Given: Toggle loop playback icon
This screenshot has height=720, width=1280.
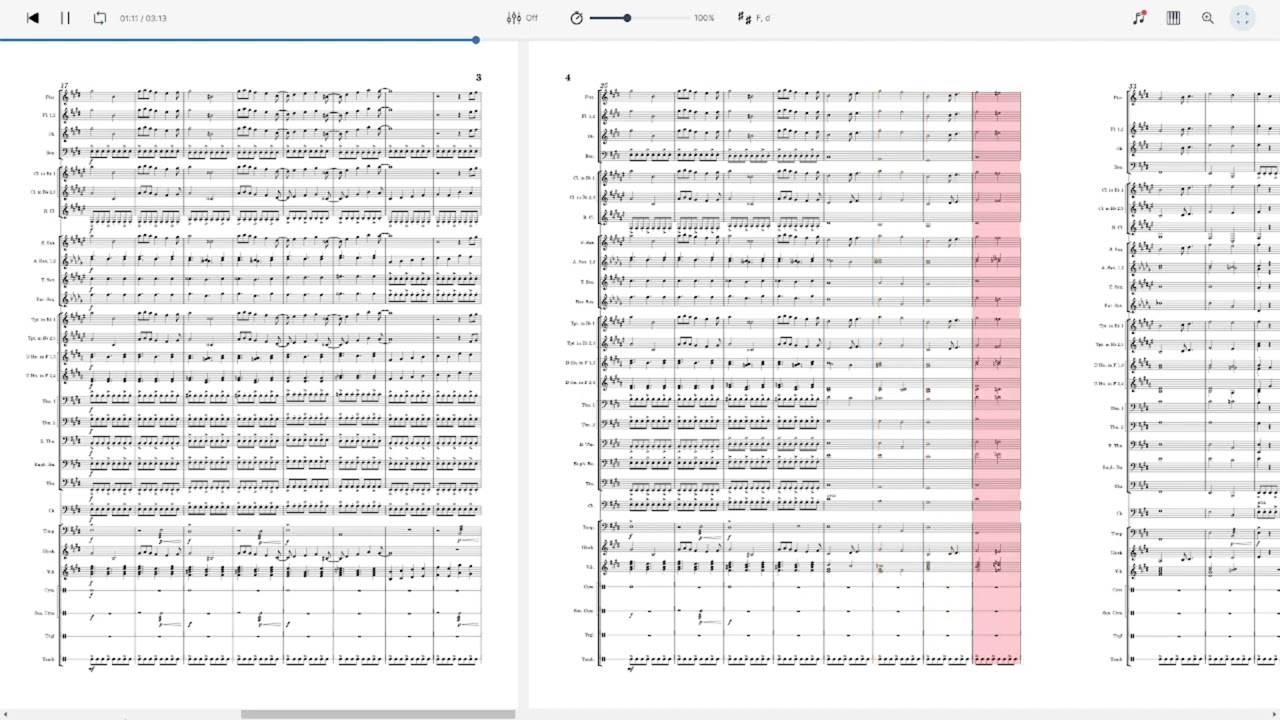Looking at the screenshot, I should pos(100,18).
